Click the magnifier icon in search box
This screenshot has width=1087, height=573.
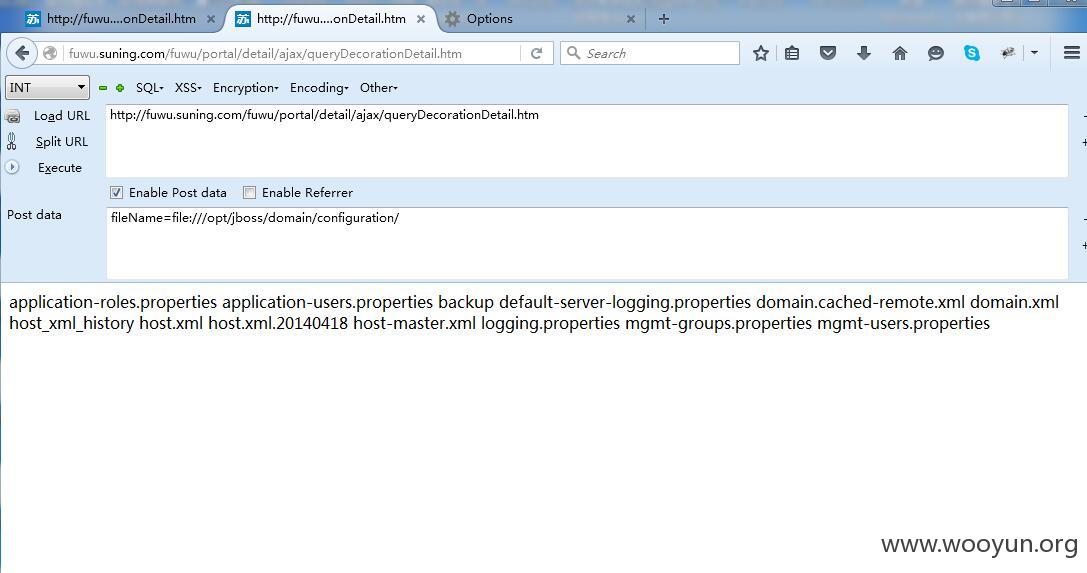point(573,53)
